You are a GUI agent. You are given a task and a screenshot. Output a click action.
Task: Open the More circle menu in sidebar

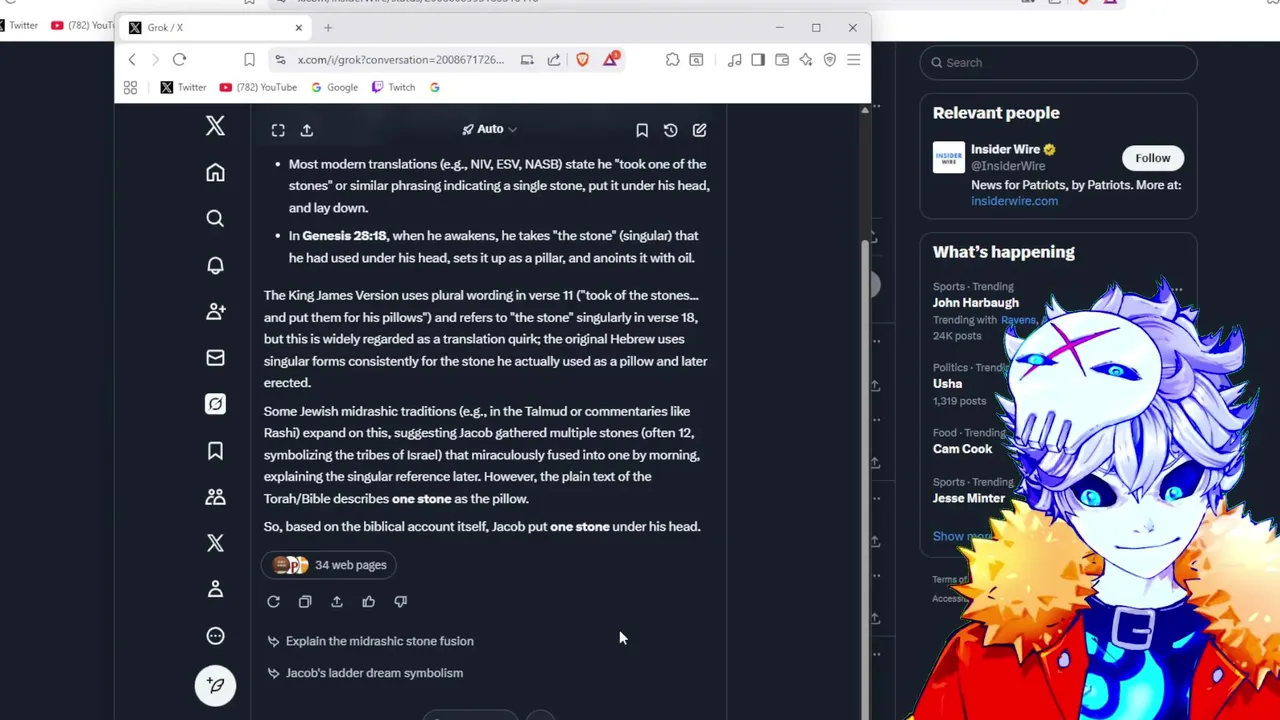coord(215,636)
